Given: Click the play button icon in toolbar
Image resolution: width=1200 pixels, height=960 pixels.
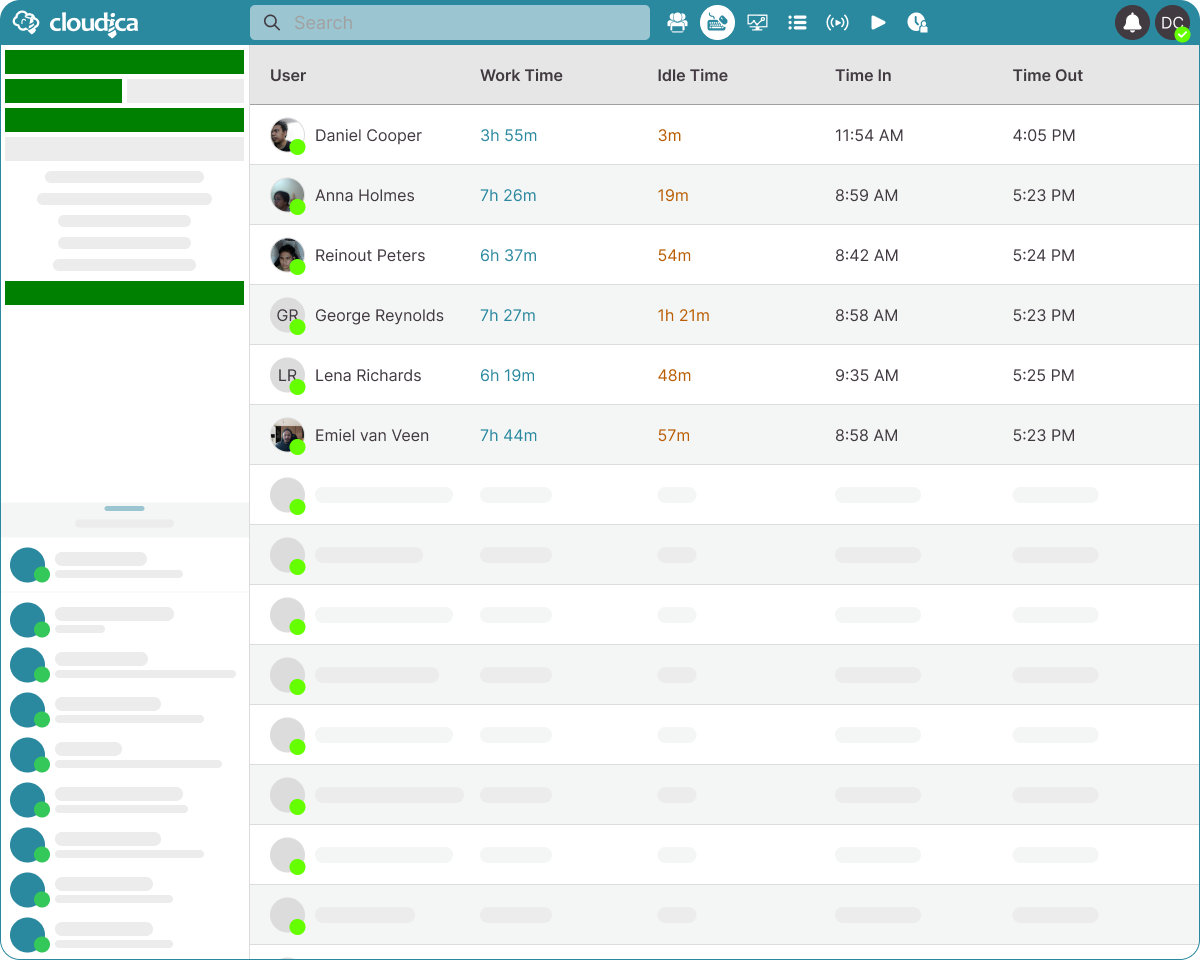Looking at the screenshot, I should tap(878, 22).
